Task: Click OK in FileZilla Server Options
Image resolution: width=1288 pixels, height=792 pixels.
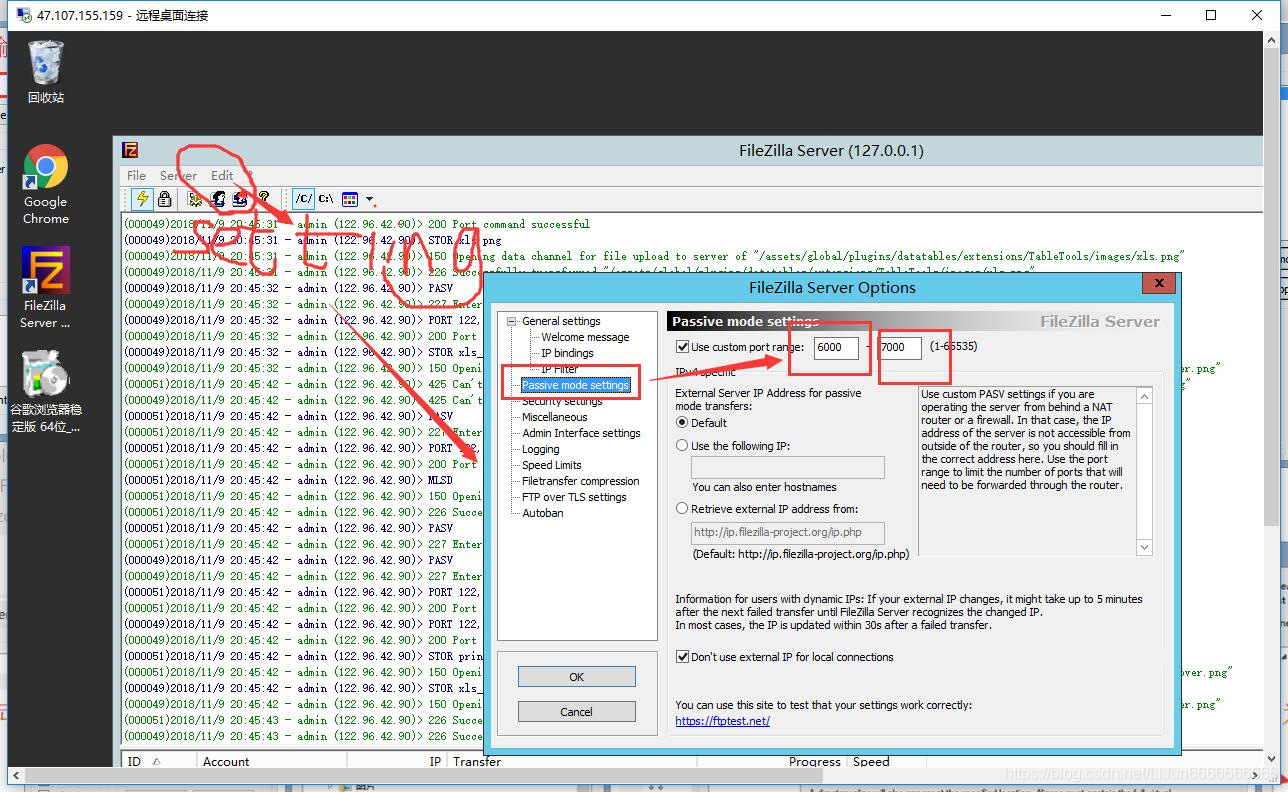Action: point(577,677)
